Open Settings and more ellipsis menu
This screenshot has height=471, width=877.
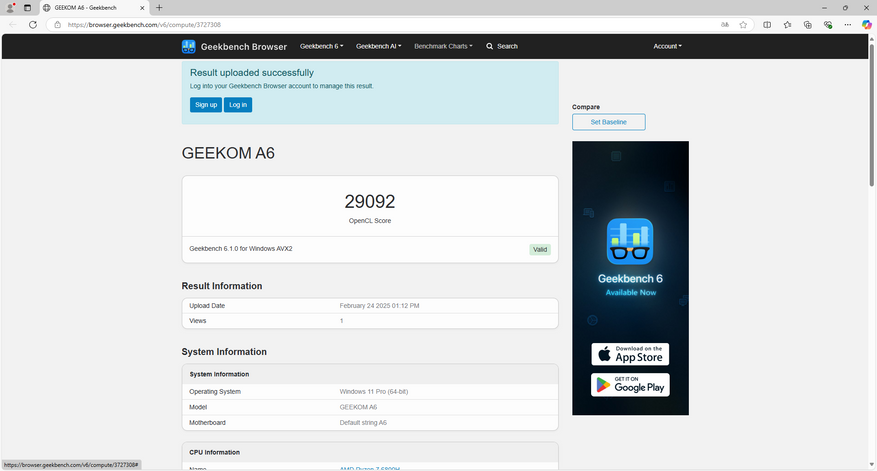pos(848,25)
